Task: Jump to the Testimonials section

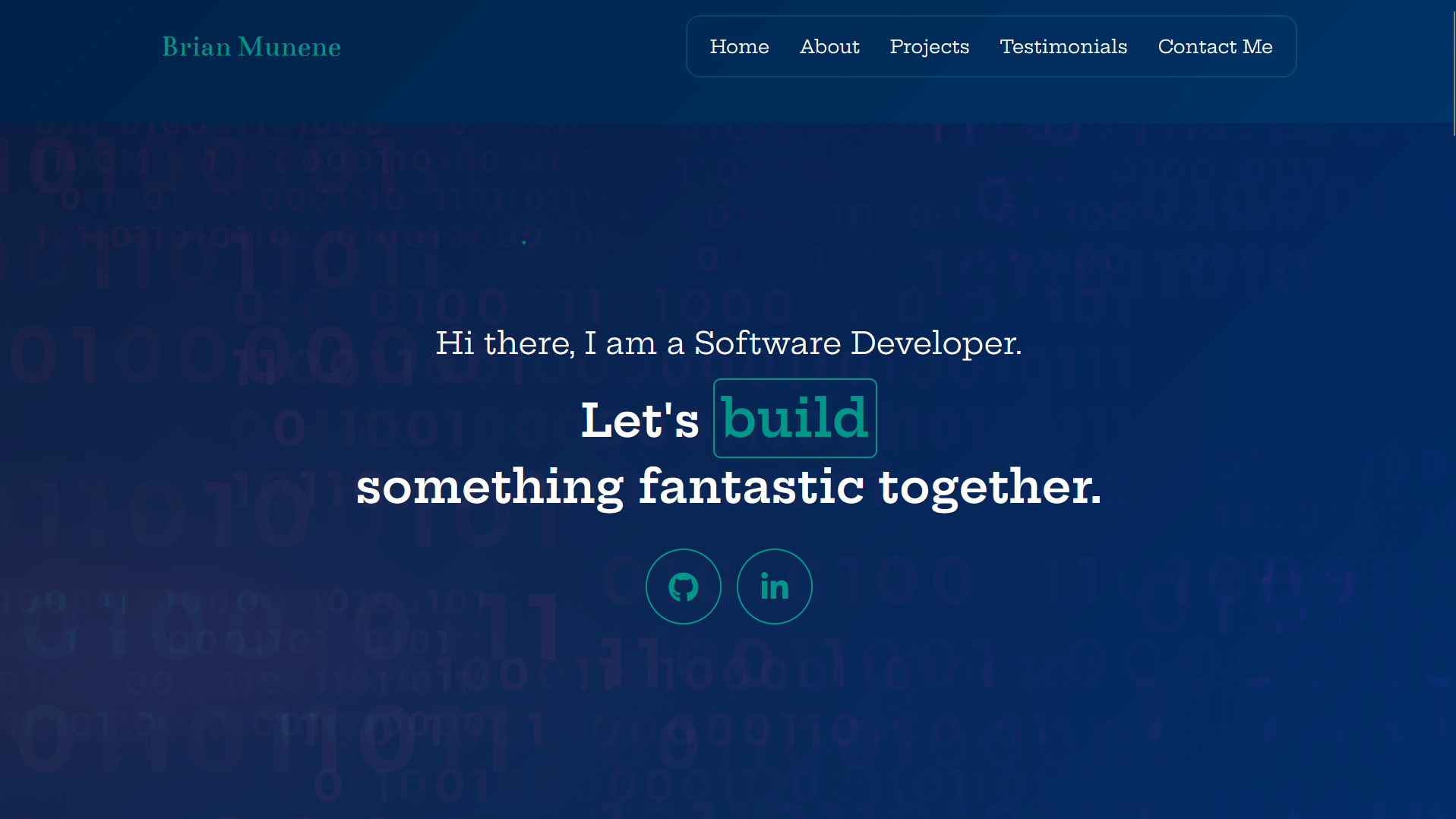Action: pyautogui.click(x=1063, y=47)
